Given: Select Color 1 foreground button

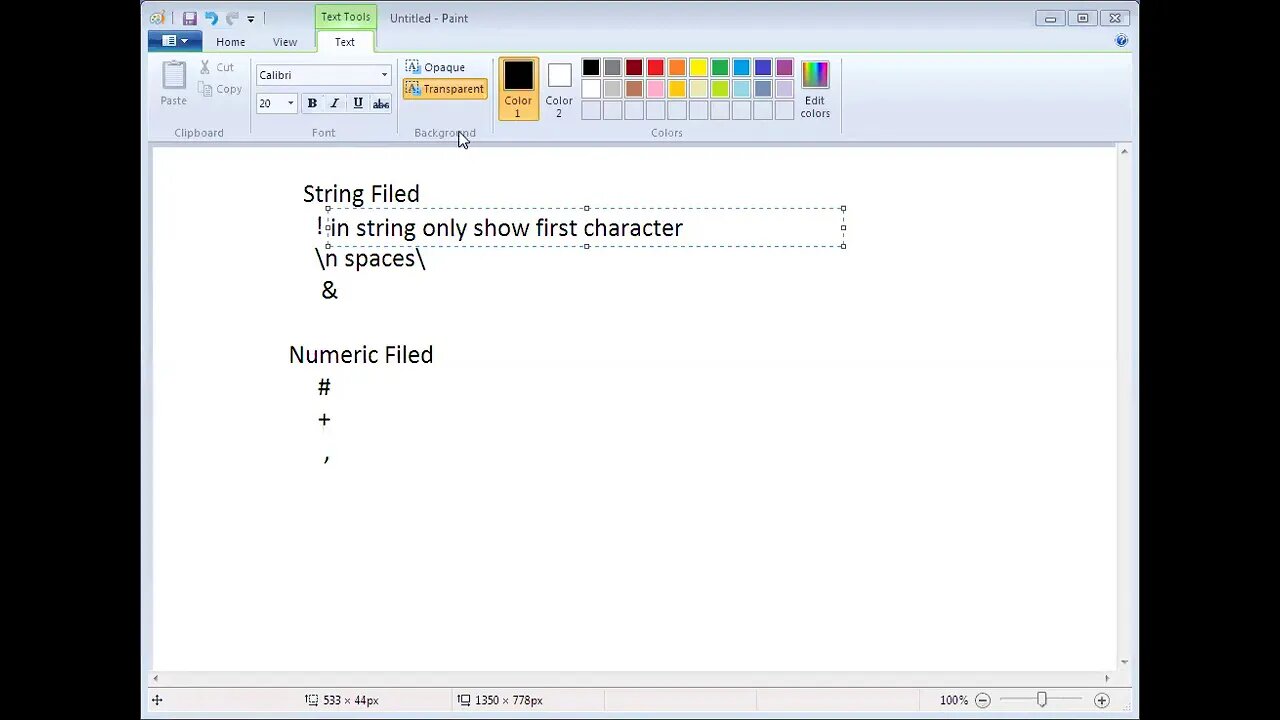Looking at the screenshot, I should 518,88.
